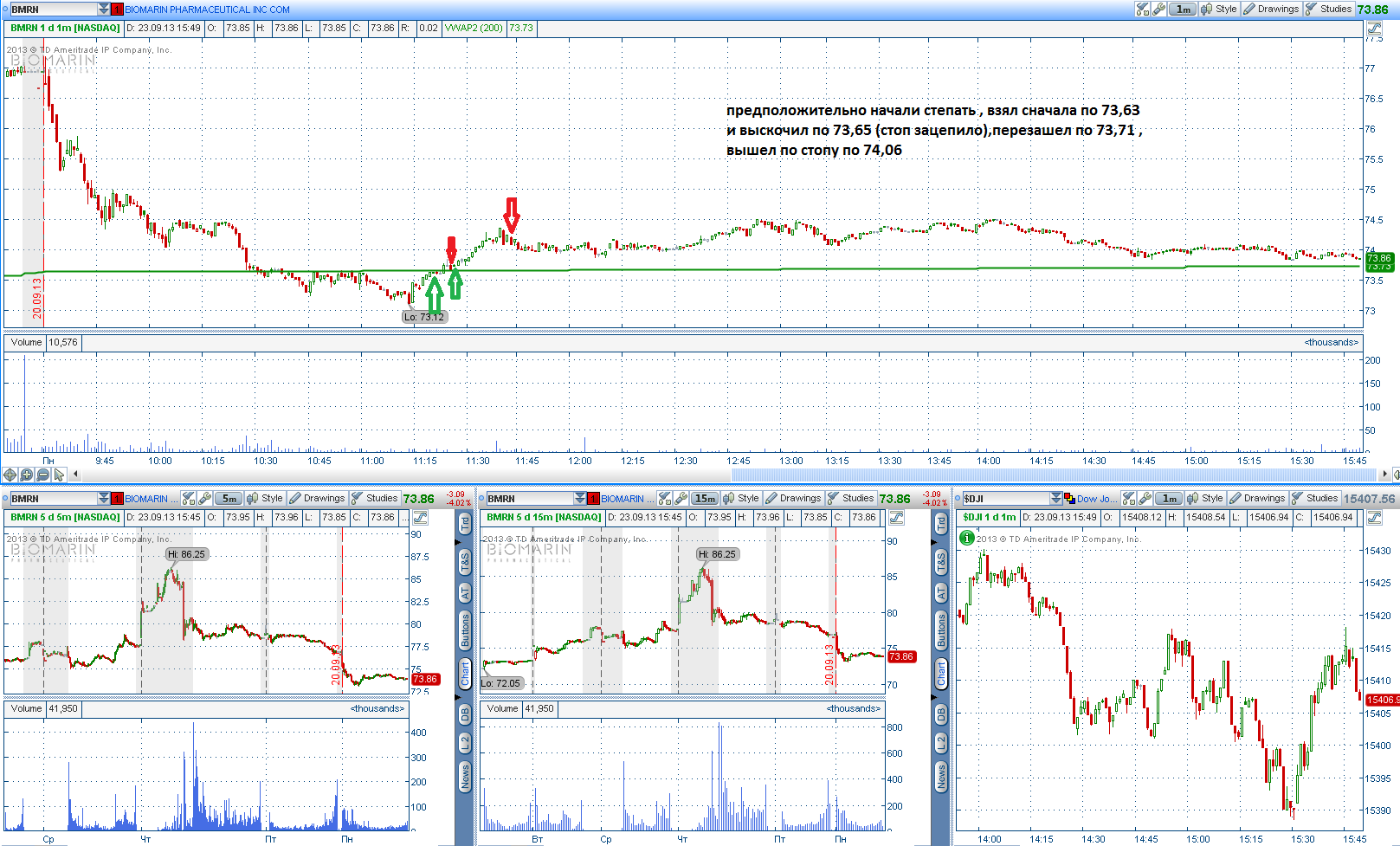
Task: Click the BMRN symbol input field in main chart
Action: coord(54,10)
